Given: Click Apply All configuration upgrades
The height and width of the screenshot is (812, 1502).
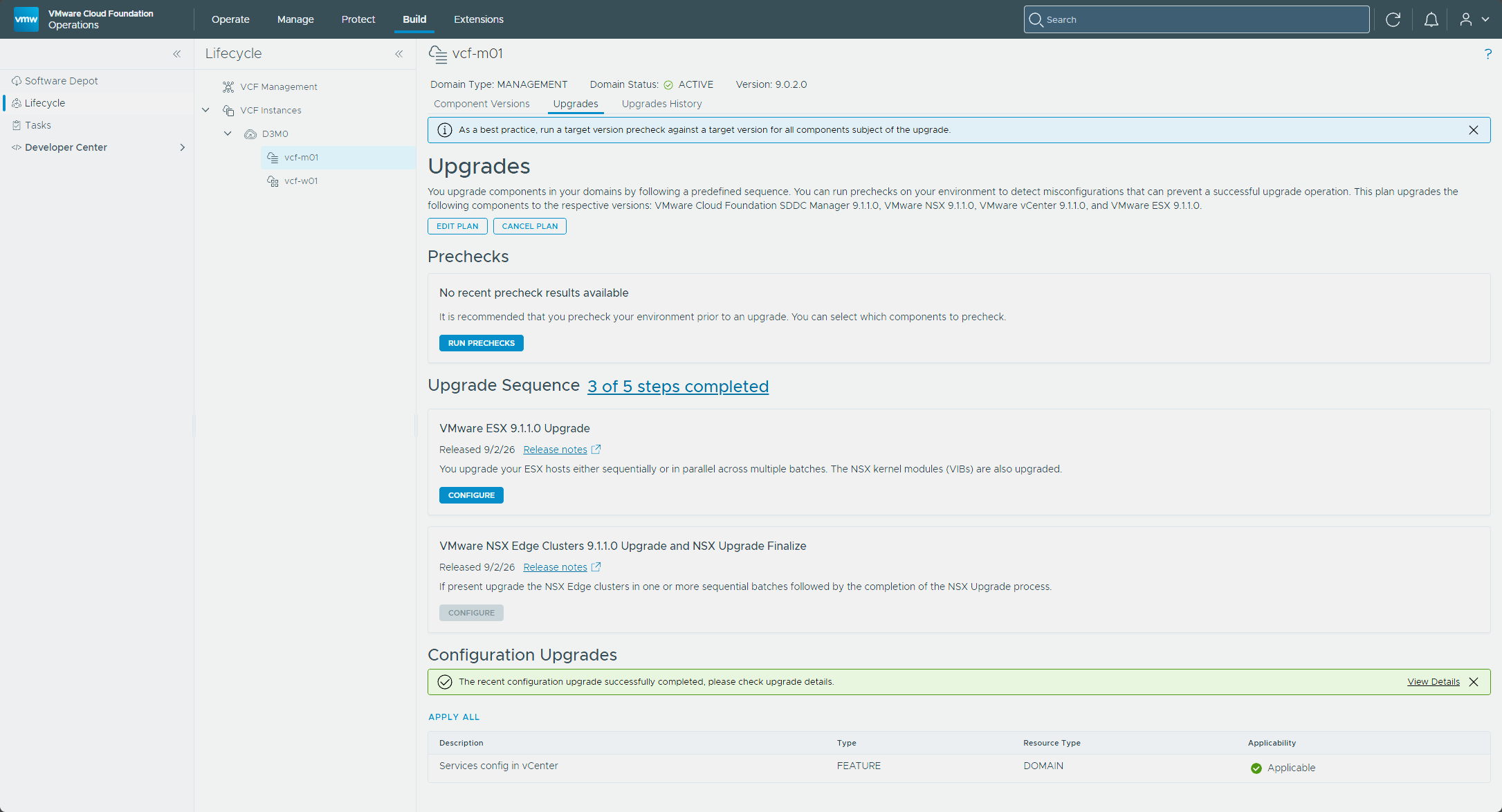Looking at the screenshot, I should pyautogui.click(x=454, y=717).
